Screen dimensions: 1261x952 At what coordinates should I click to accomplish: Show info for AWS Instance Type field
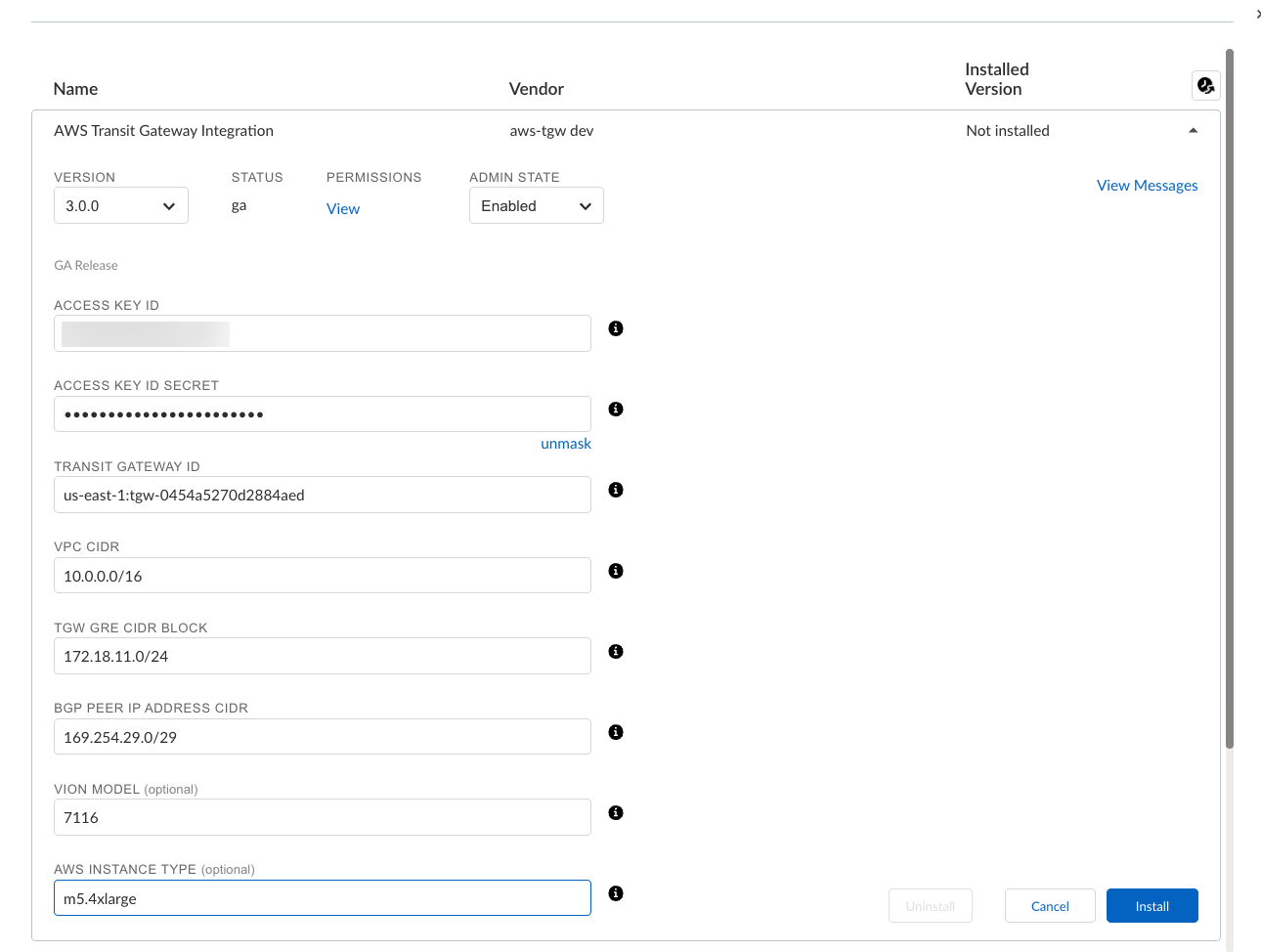[616, 893]
